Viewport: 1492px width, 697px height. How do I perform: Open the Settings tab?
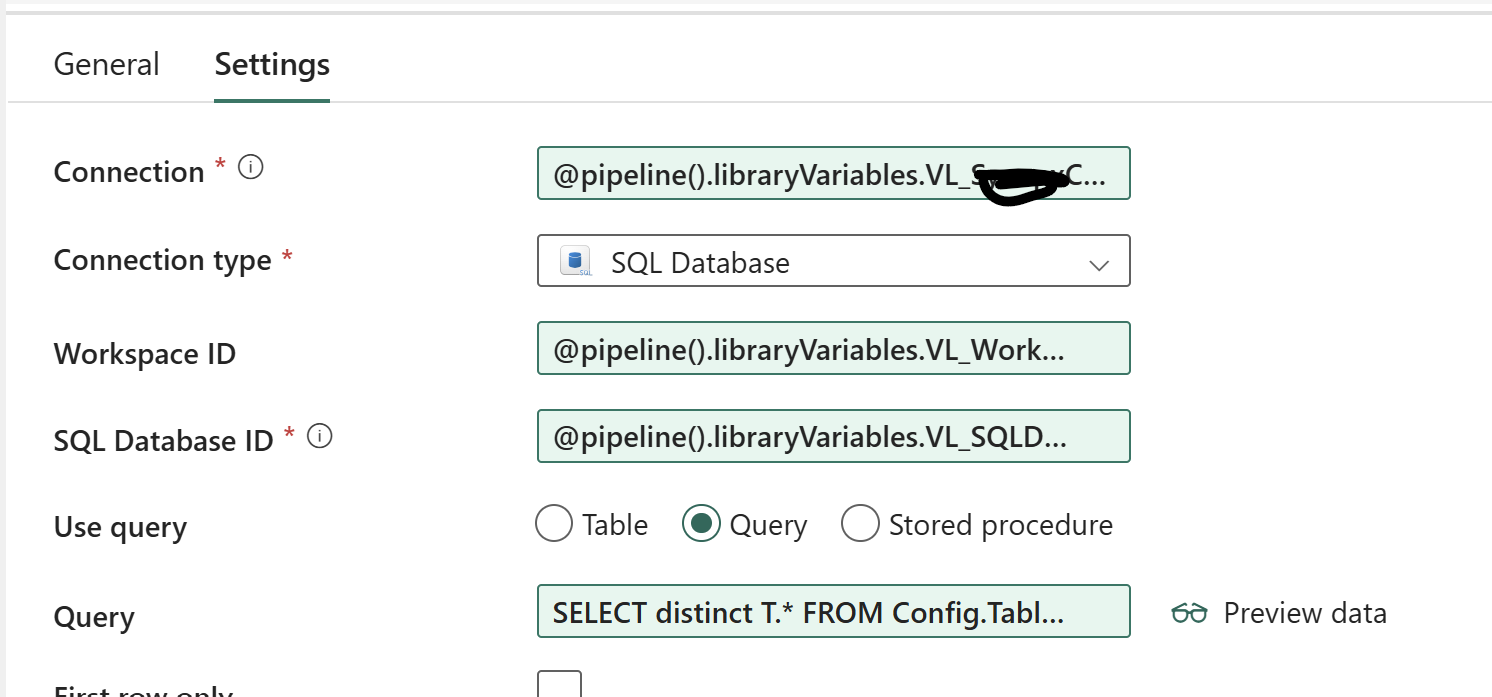coord(272,64)
